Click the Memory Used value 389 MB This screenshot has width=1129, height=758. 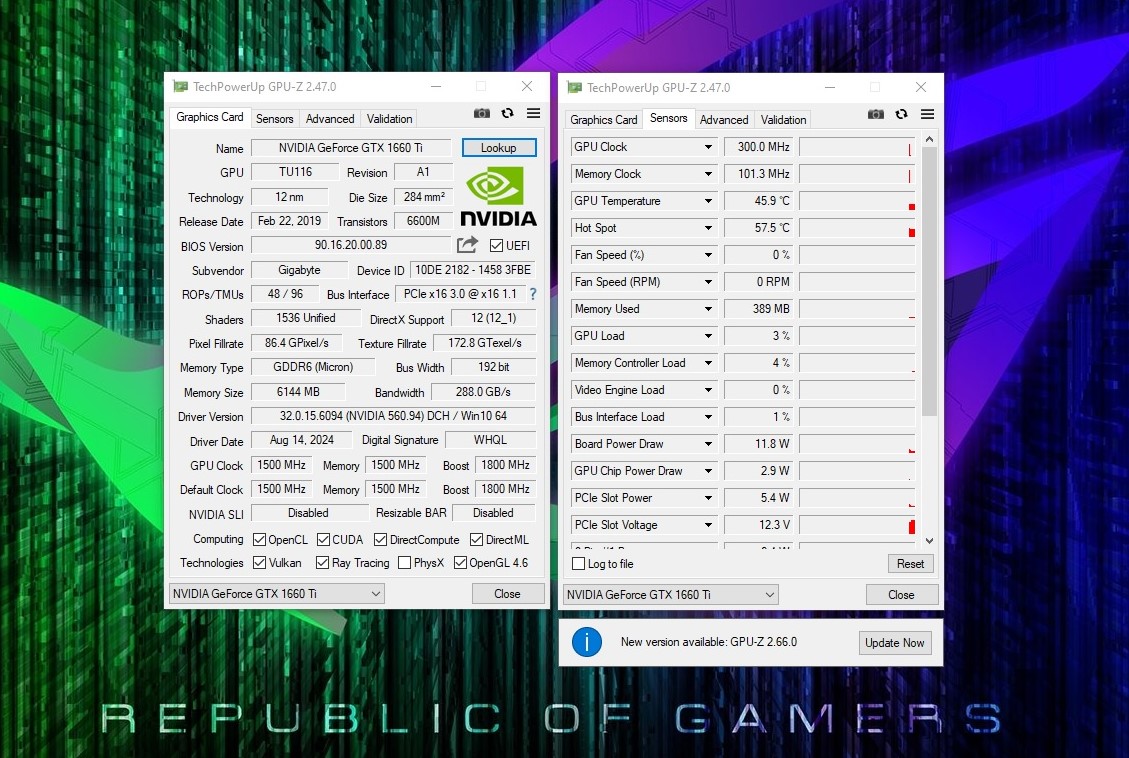click(758, 309)
